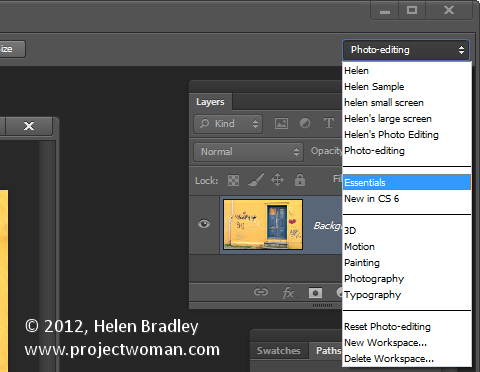
Task: Lock image pixels brush icon
Action: pos(256,180)
